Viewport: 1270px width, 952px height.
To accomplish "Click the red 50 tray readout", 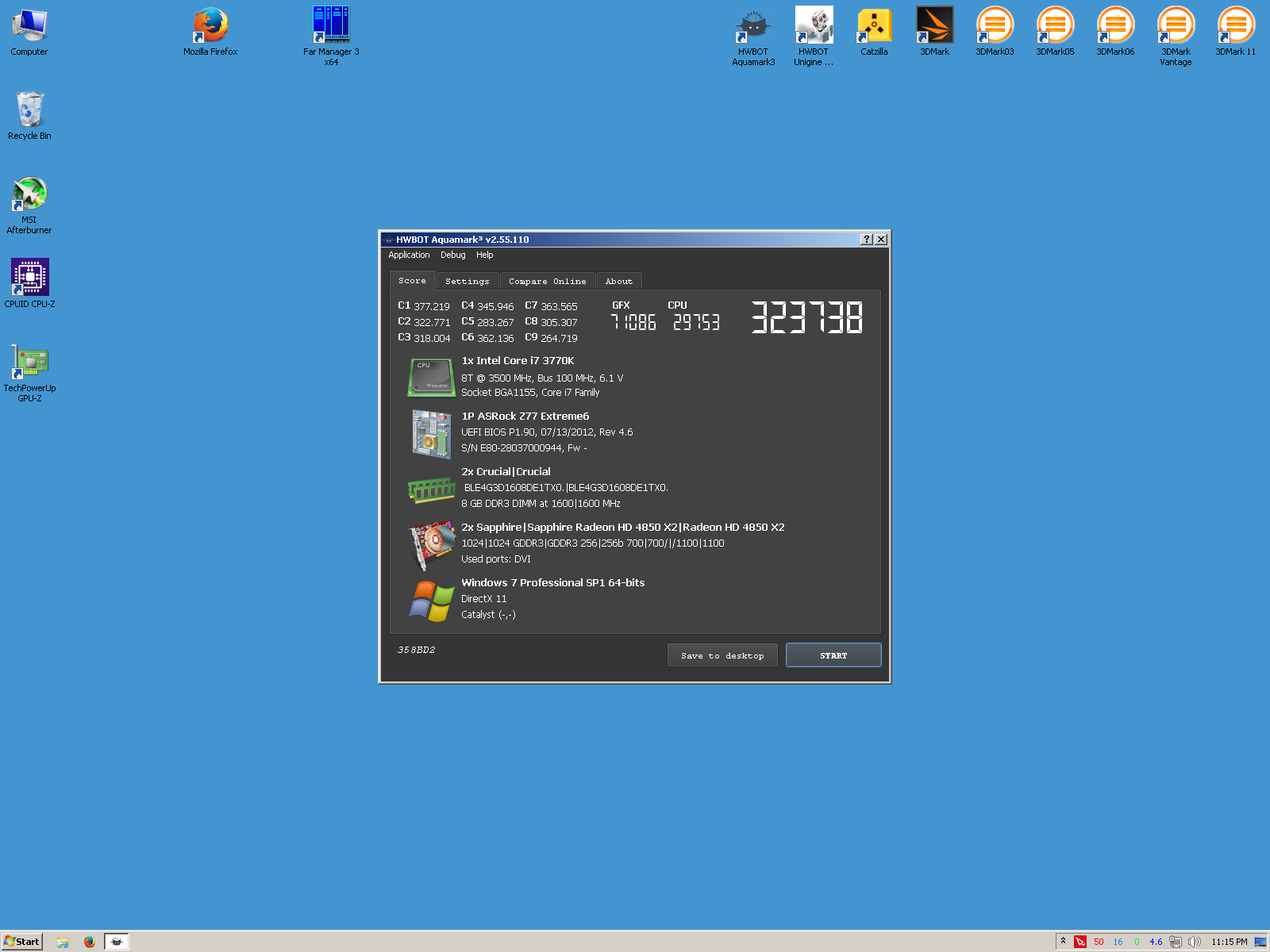I will point(1099,942).
